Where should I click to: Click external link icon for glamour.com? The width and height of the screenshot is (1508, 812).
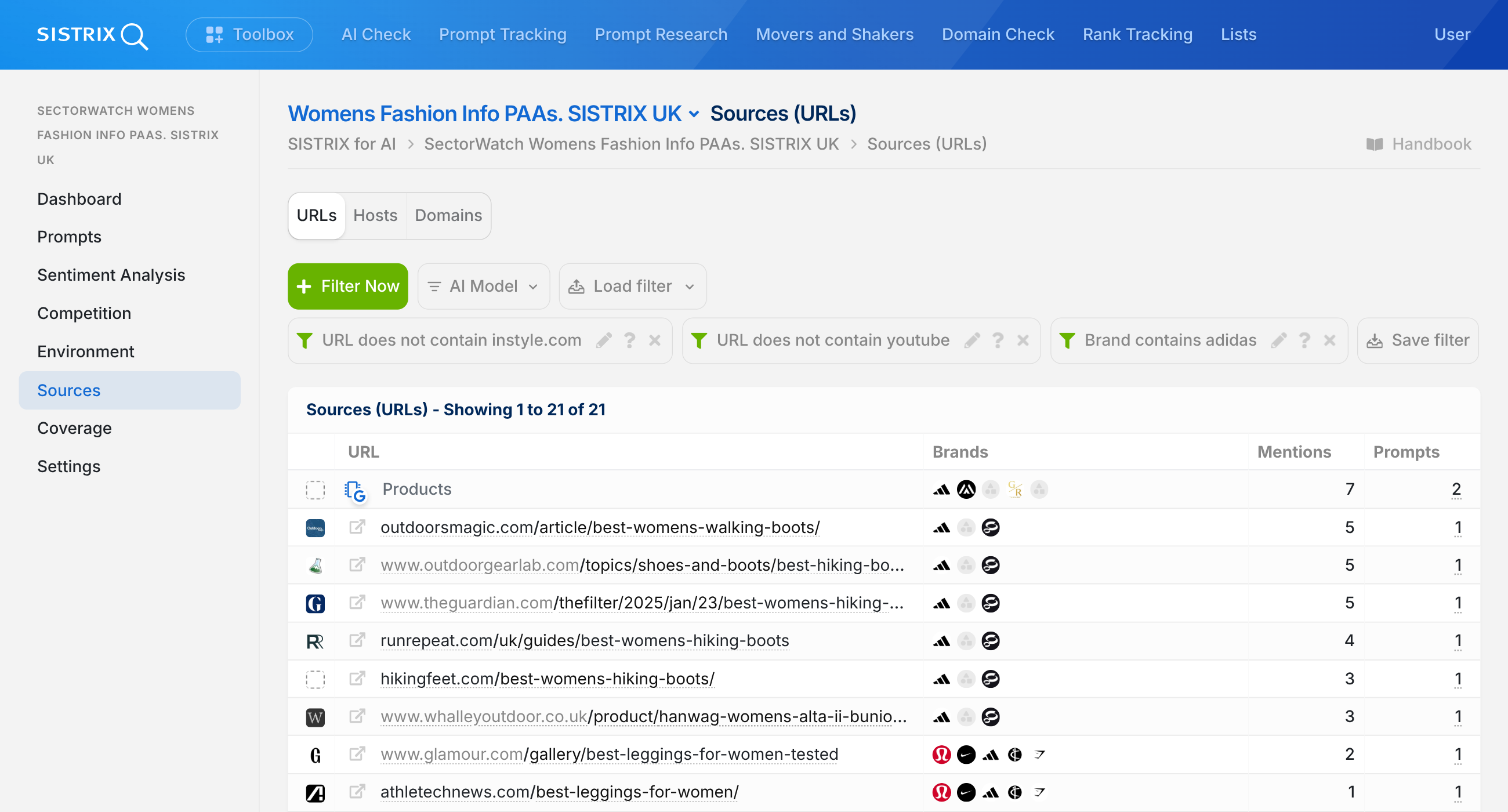point(357,753)
